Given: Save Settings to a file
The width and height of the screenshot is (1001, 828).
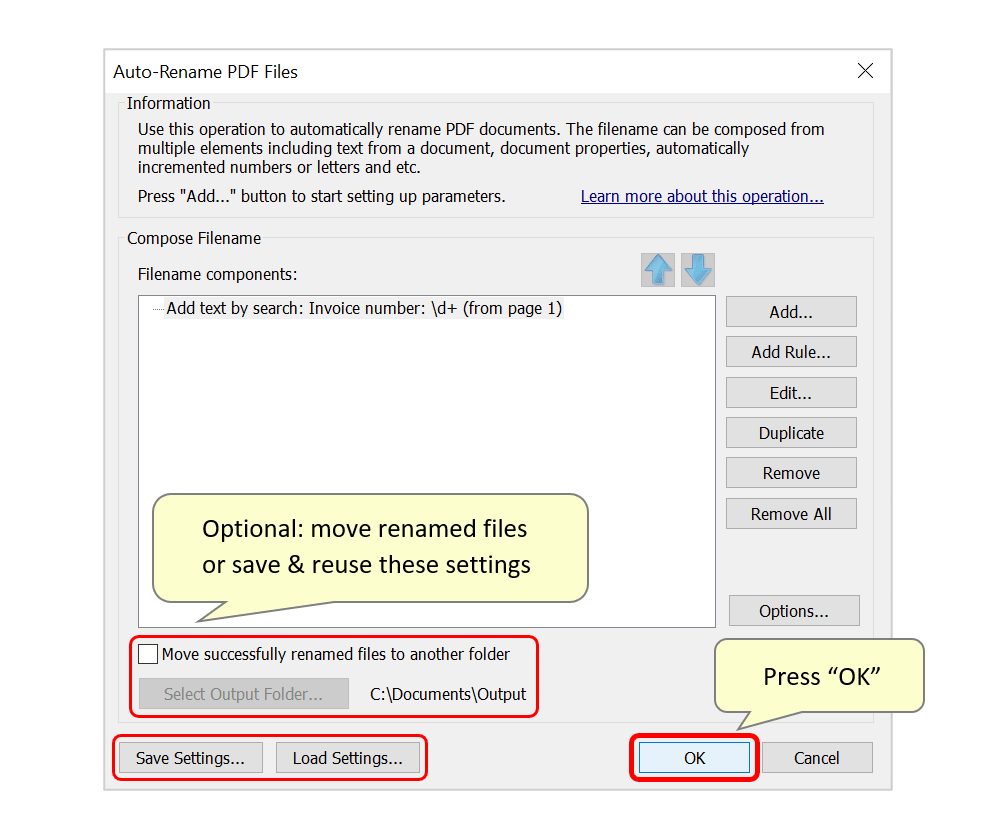Looking at the screenshot, I should 190,758.
